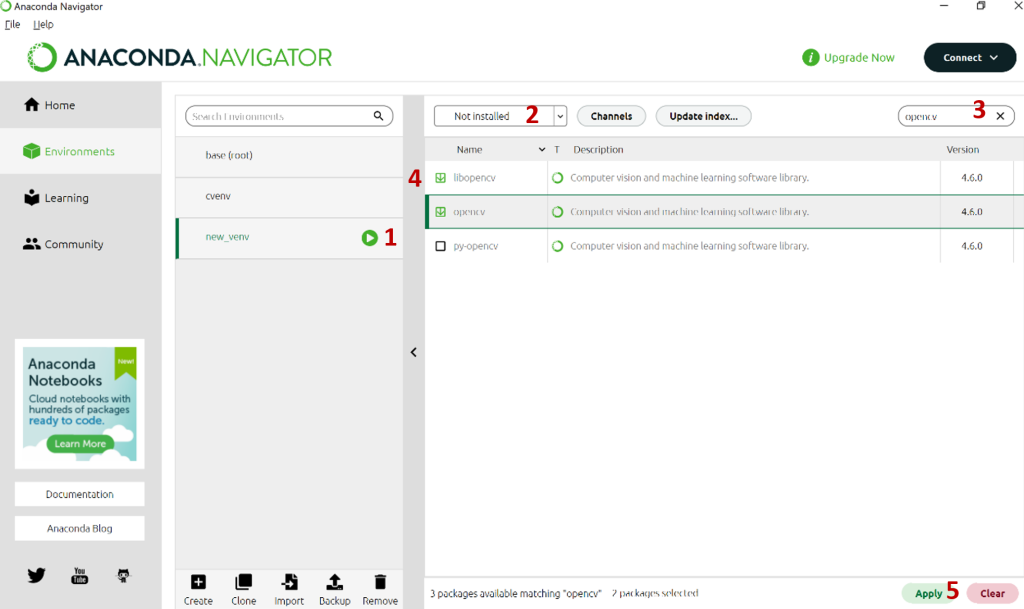Click Learn More on Anaconda Notebooks ad

tap(80, 444)
